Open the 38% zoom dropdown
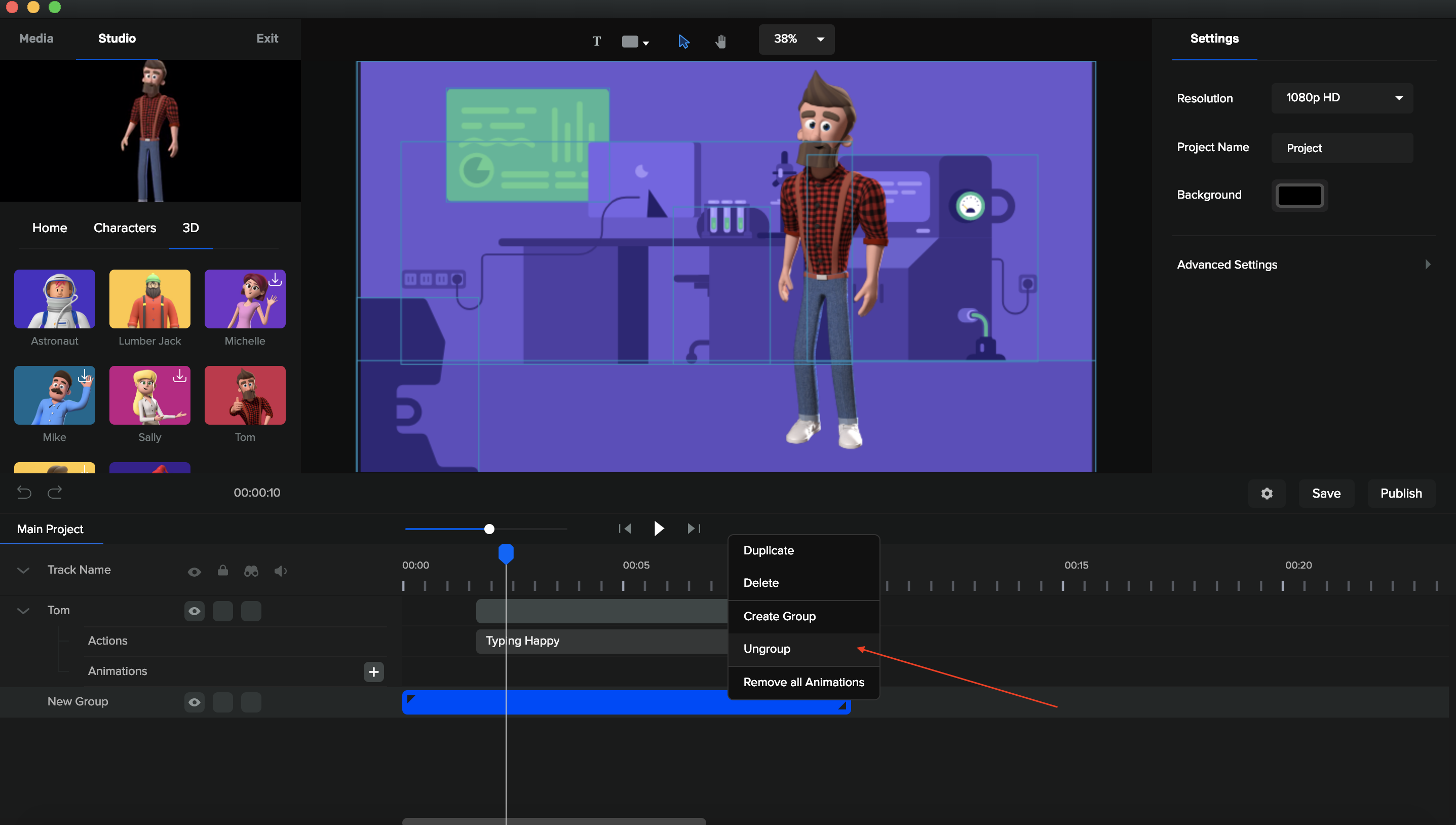 (x=796, y=39)
